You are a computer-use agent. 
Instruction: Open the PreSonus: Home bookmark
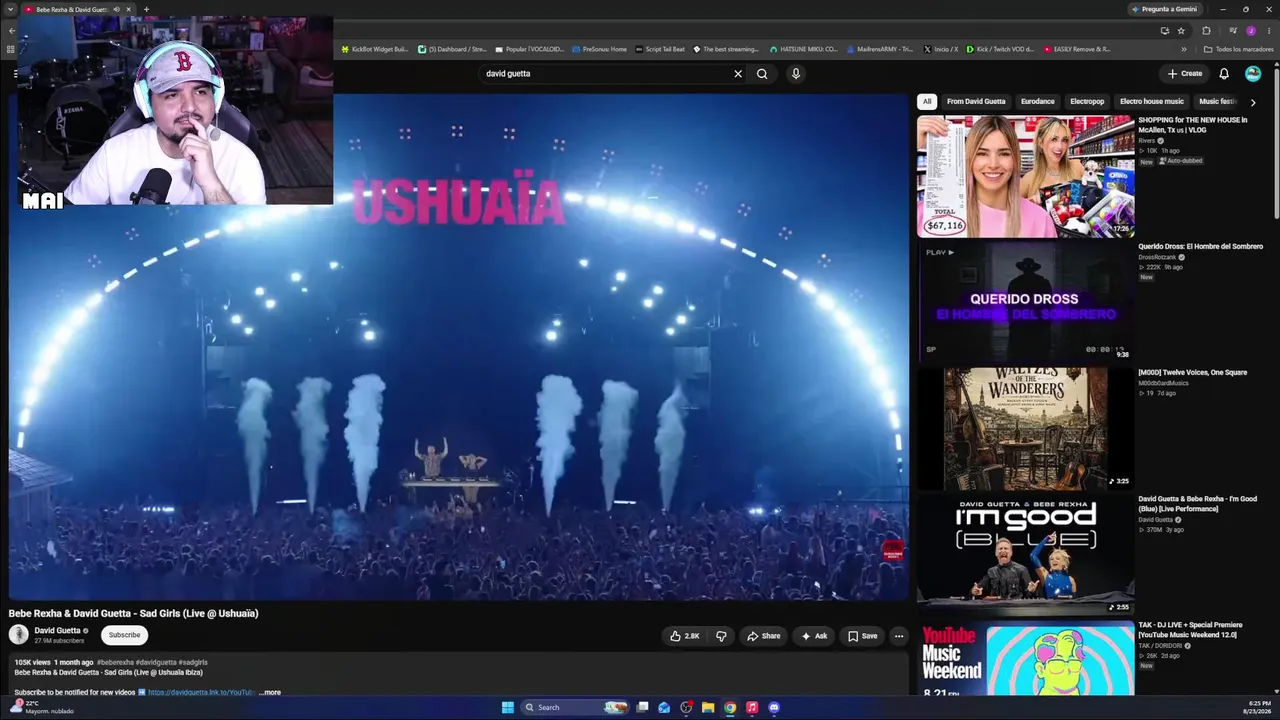tap(600, 49)
